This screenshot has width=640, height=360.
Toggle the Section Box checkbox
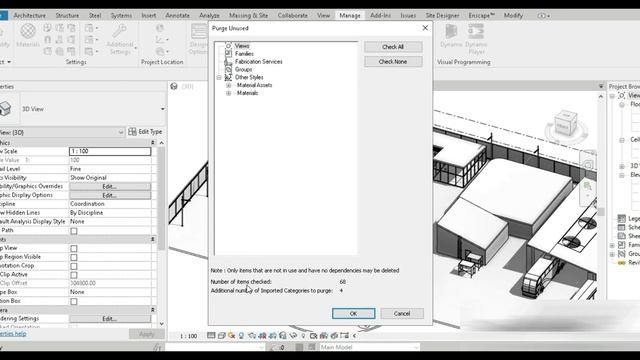(74, 302)
